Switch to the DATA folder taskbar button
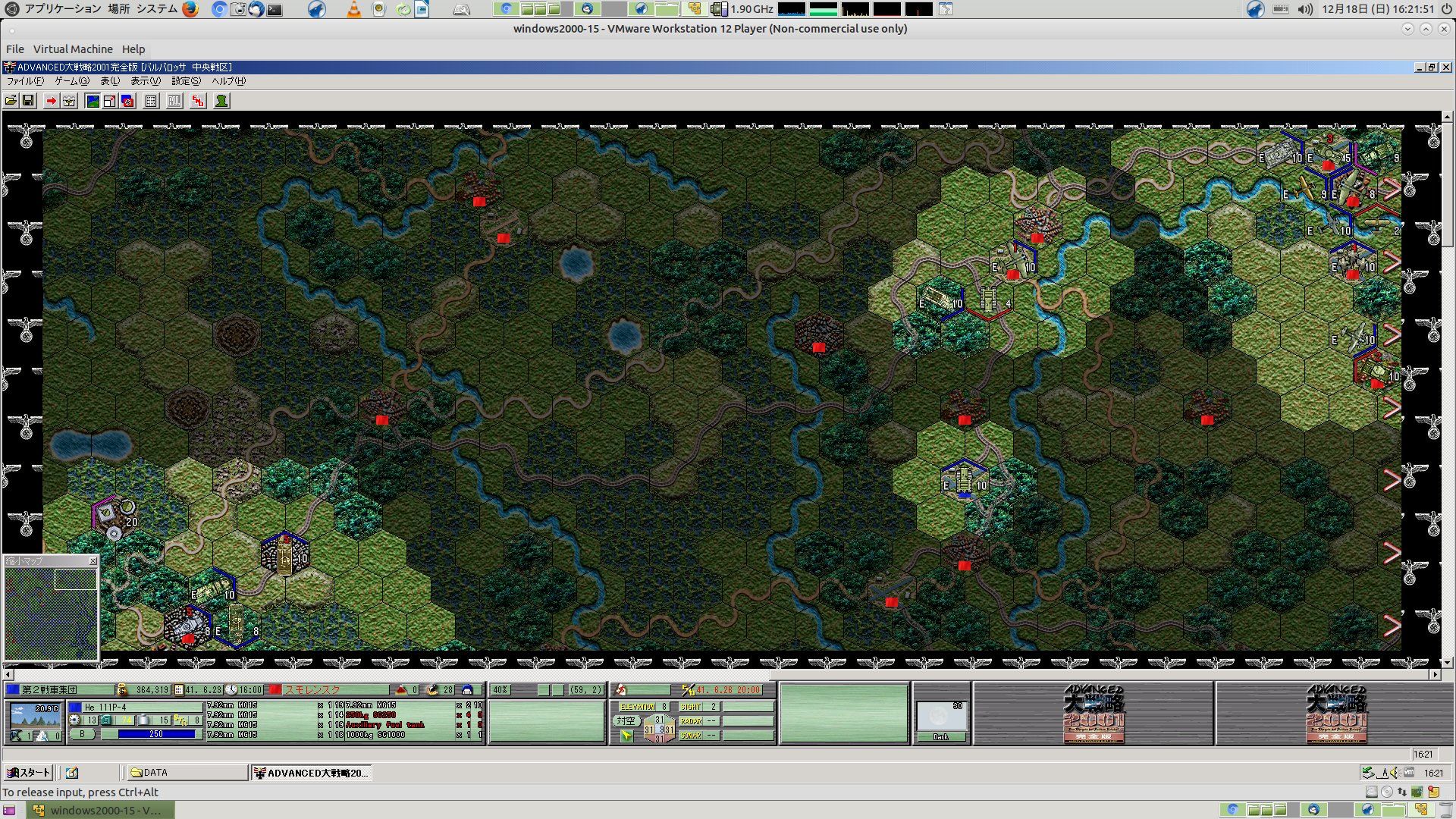This screenshot has height=819, width=1456. click(x=187, y=773)
